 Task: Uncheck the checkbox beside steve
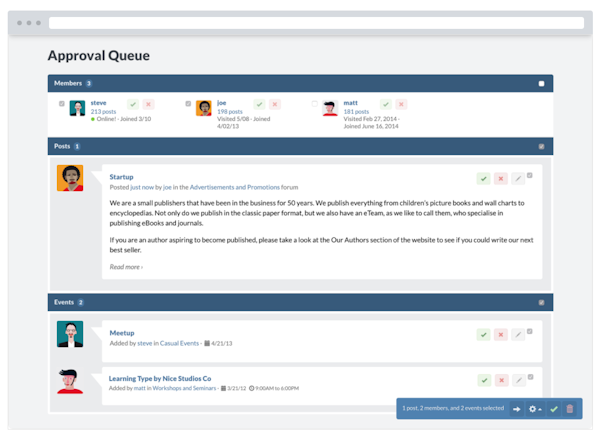point(62,103)
